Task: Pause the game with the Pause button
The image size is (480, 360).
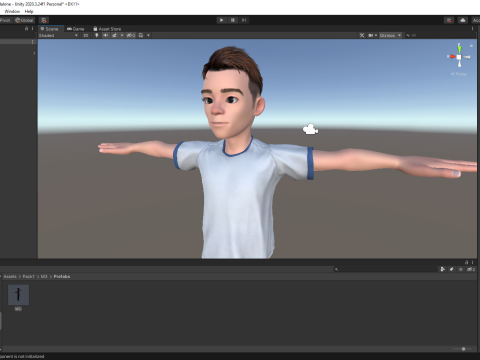Action: pos(233,20)
